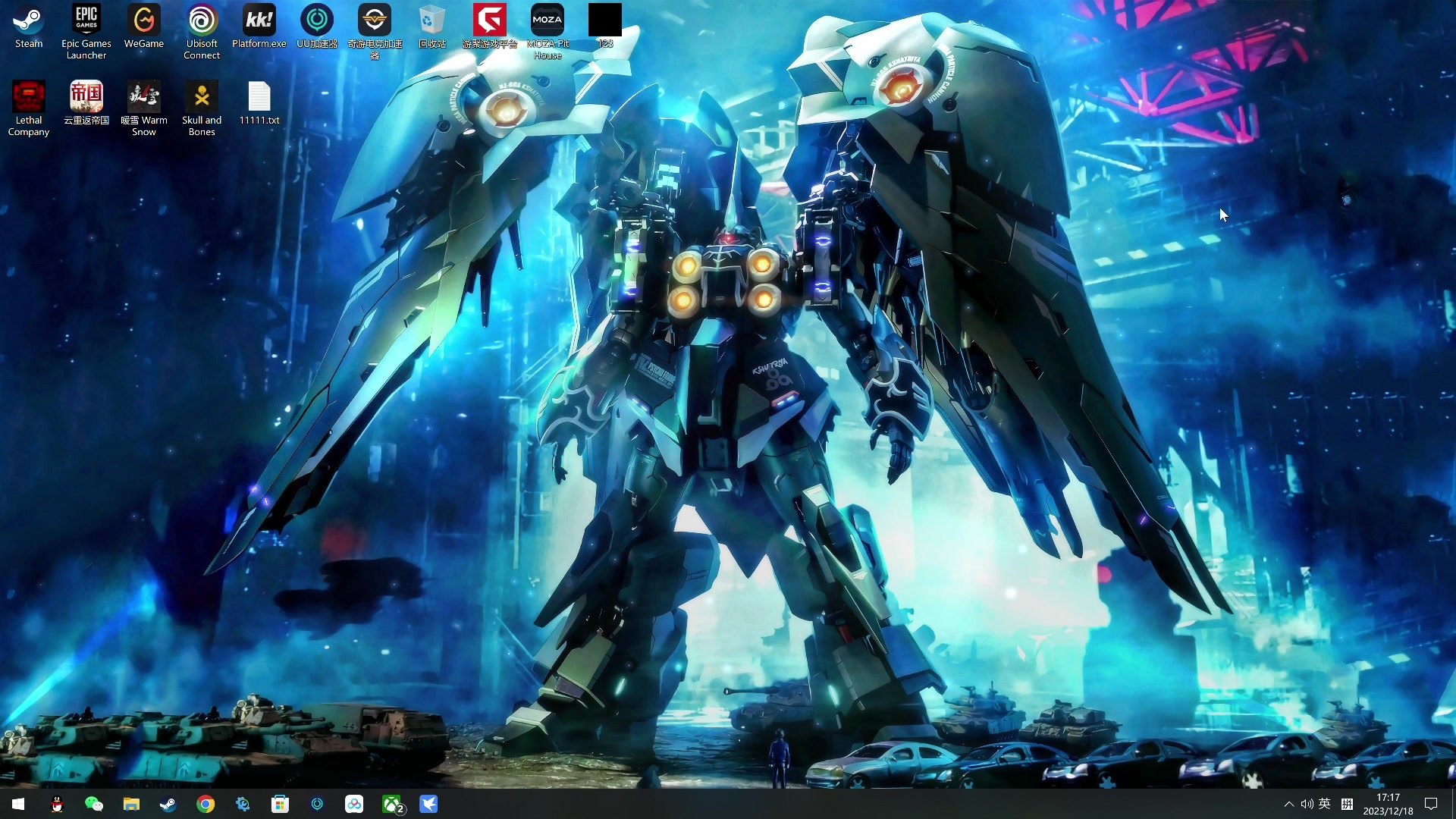This screenshot has width=1456, height=819.
Task: Select the Lethal Company game icon
Action: (x=29, y=98)
